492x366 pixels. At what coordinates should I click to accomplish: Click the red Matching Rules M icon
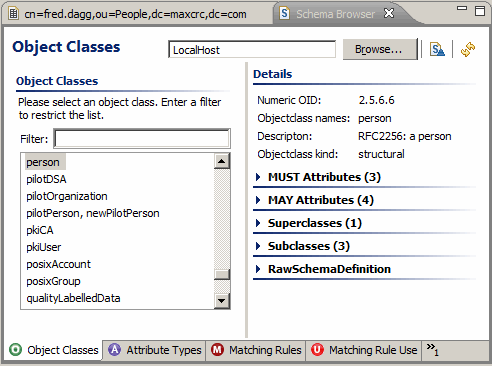tap(217, 350)
